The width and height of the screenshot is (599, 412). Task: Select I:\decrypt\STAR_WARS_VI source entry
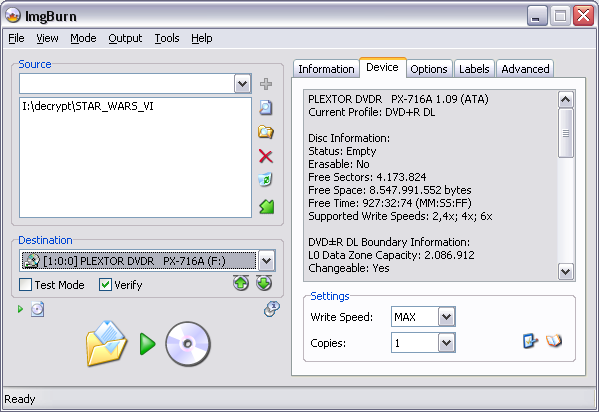tap(88, 106)
